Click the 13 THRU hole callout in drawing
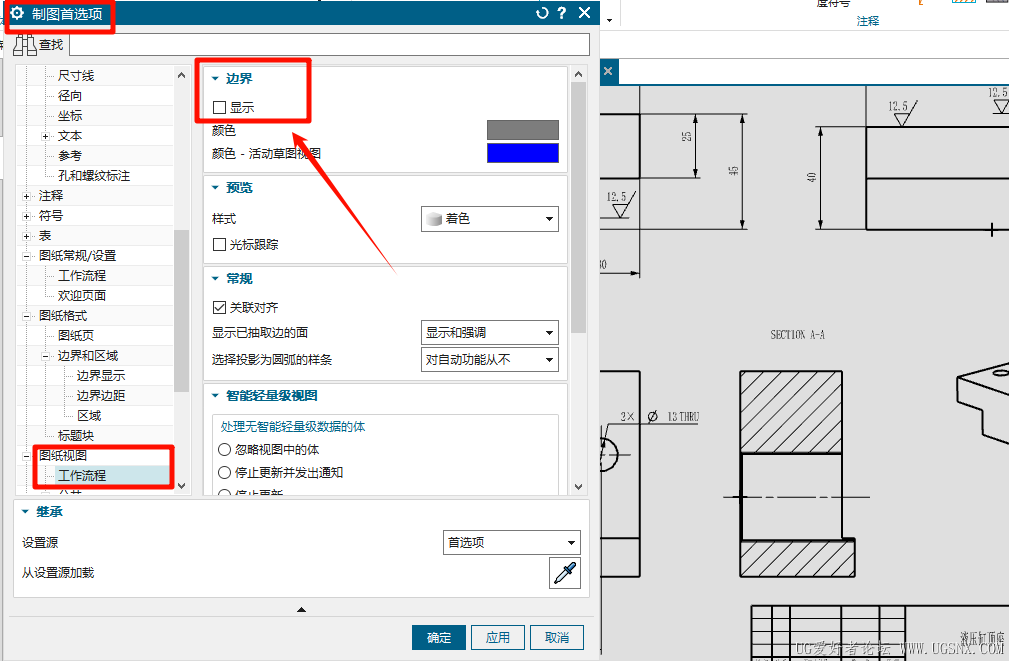 pos(683,416)
